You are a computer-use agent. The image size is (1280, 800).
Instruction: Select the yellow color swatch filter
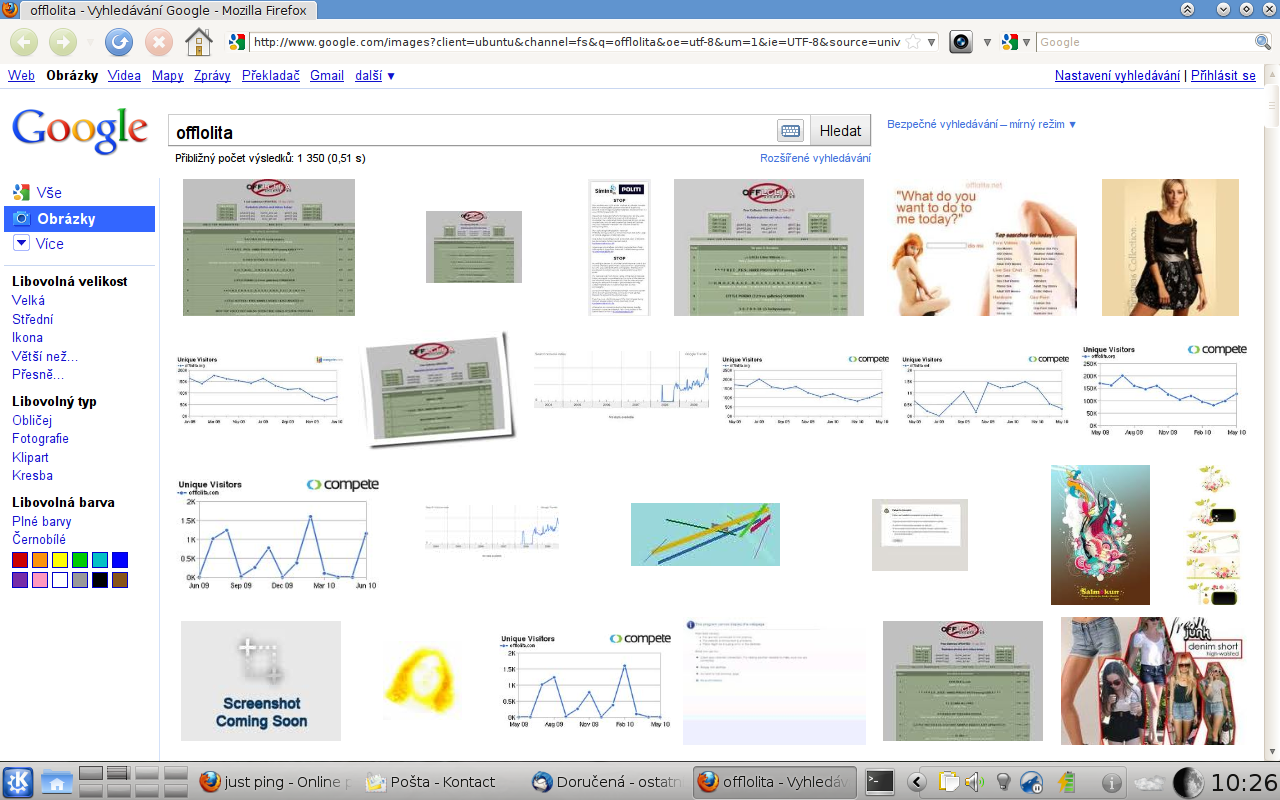pos(60,560)
